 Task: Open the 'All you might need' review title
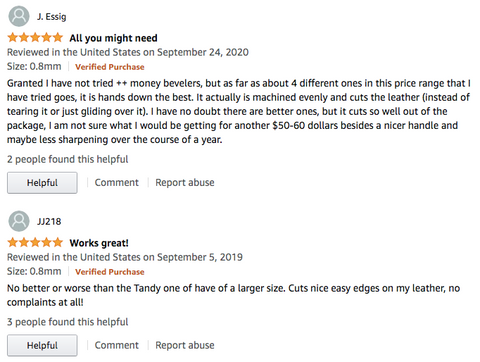click(x=113, y=38)
